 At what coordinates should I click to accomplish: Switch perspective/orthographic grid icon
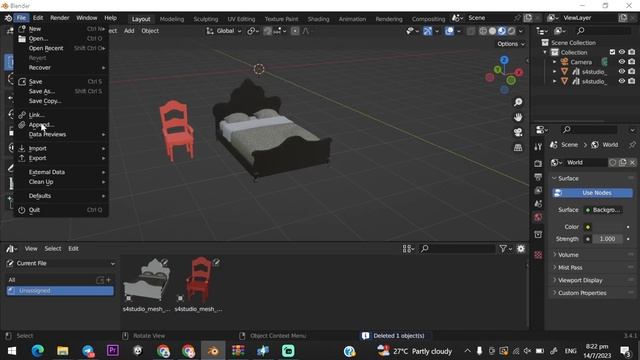point(518,147)
